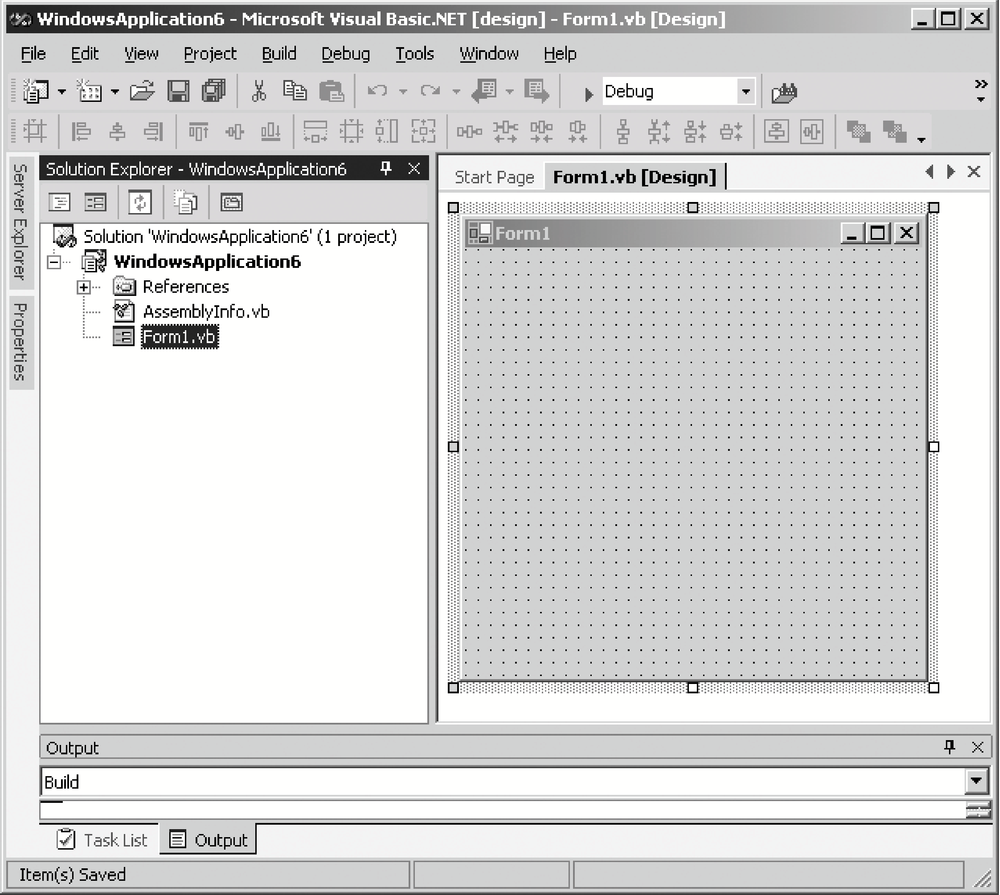Open the Build output pane dropdown
The height and width of the screenshot is (895, 1000).
pyautogui.click(x=976, y=782)
